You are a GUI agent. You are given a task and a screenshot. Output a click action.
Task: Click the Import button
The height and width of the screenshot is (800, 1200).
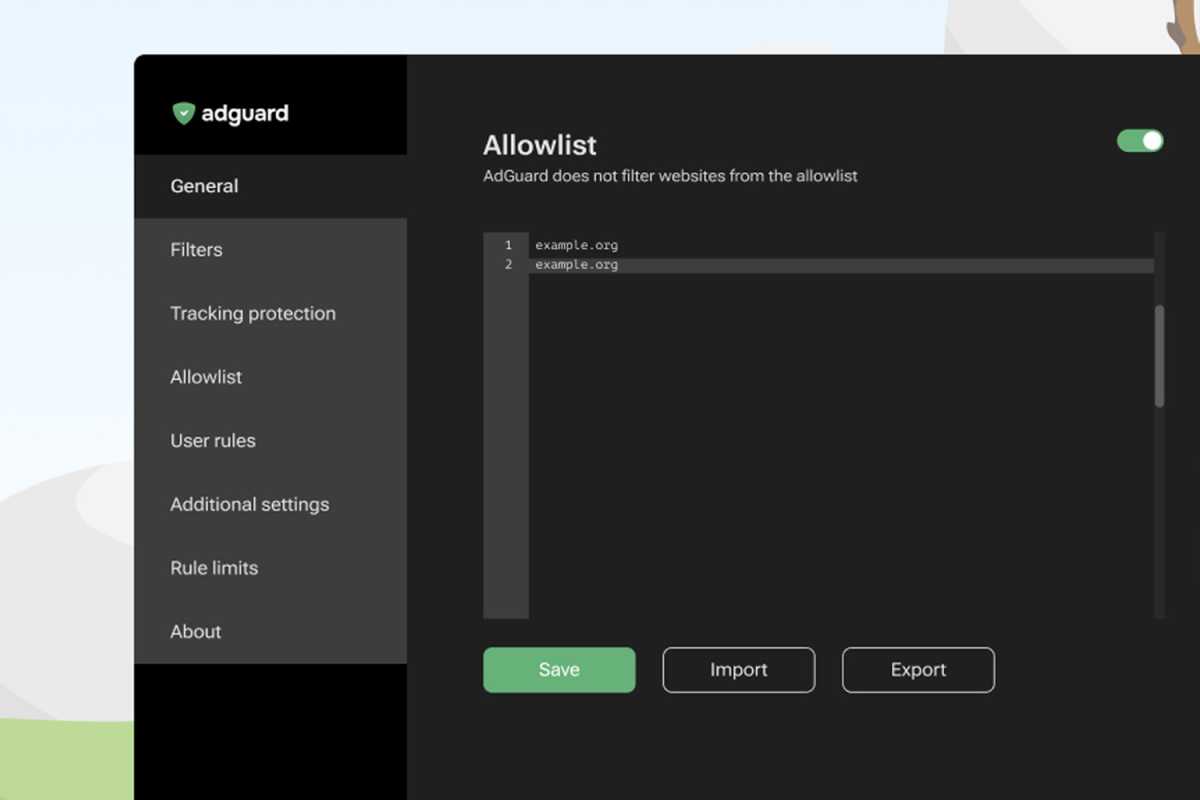[x=738, y=670]
